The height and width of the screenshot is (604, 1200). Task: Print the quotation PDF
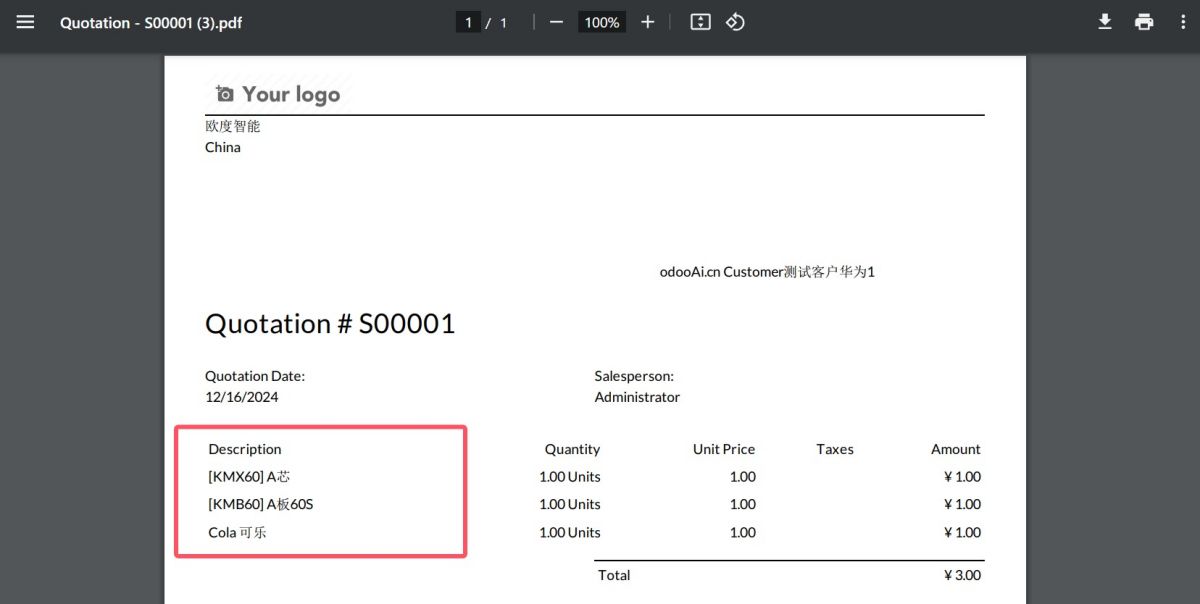click(1144, 22)
